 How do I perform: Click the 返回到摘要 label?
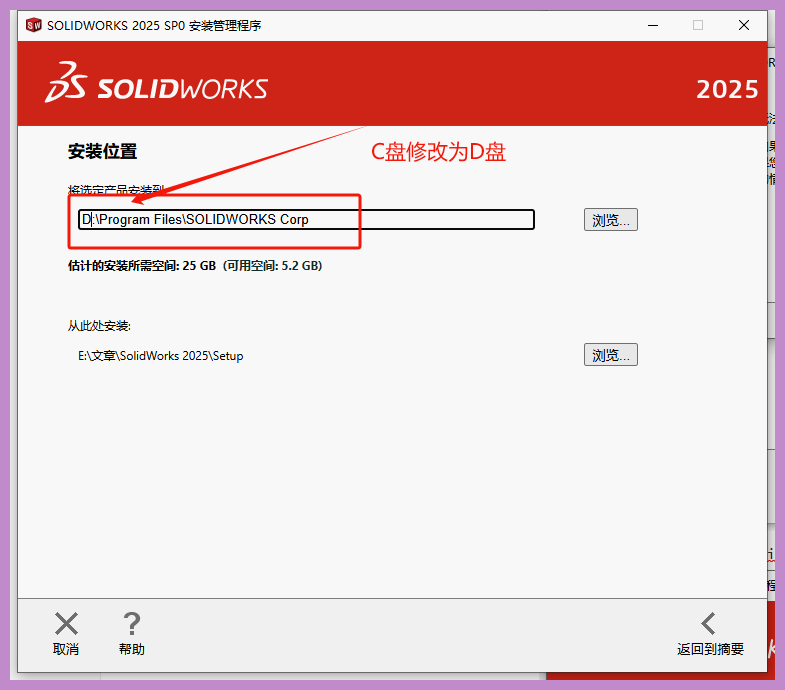click(710, 649)
